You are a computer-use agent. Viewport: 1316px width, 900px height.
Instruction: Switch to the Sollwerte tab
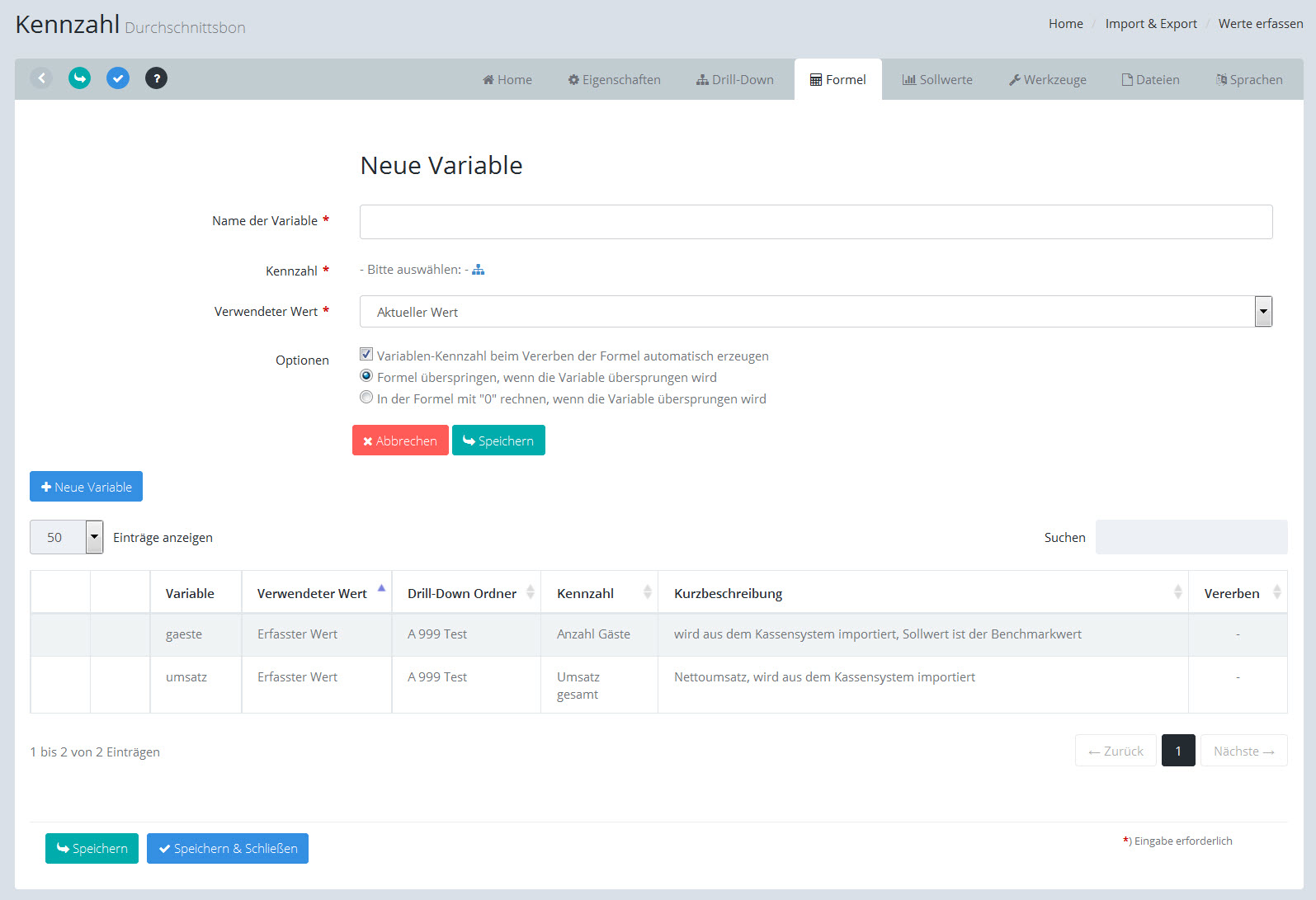(x=937, y=80)
